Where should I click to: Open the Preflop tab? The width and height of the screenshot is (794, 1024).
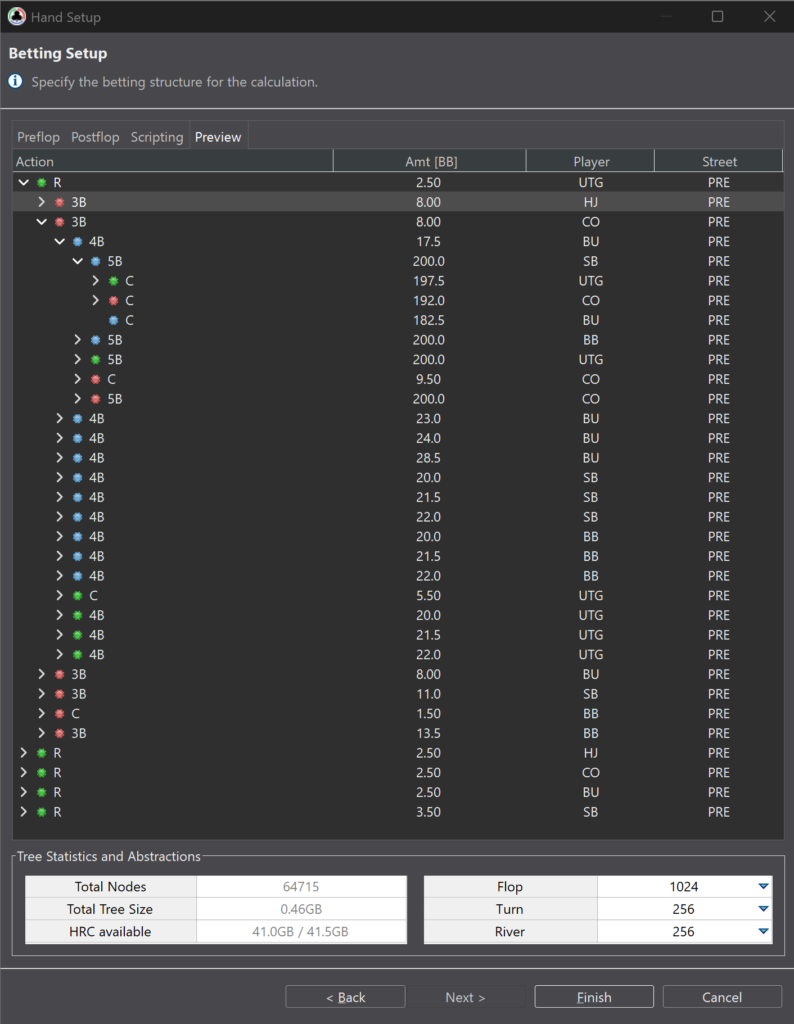(x=38, y=137)
